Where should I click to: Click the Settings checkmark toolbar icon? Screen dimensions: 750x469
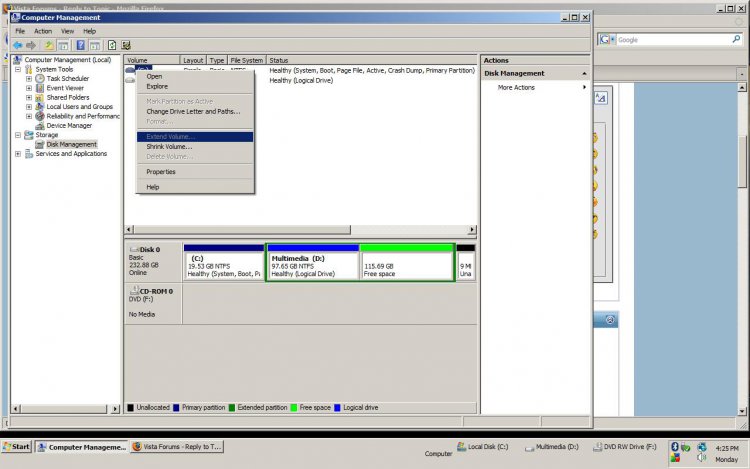point(126,45)
